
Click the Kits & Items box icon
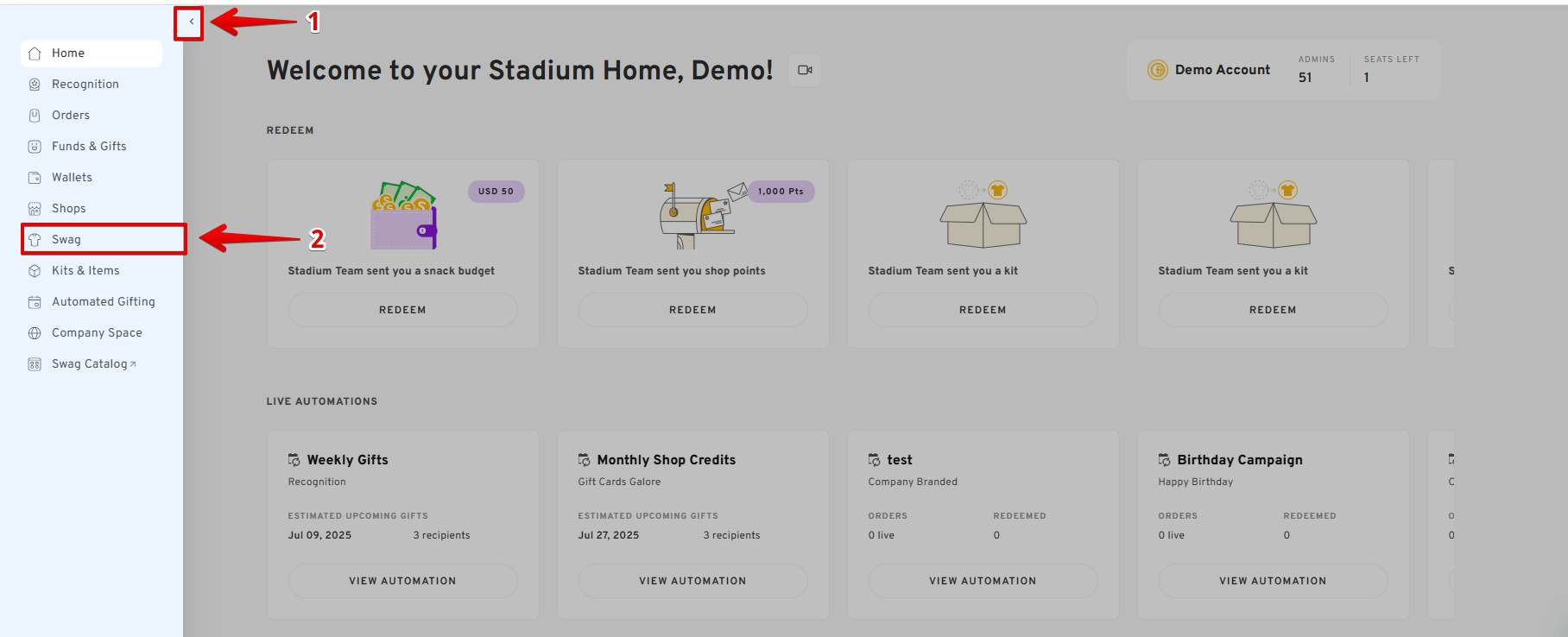point(35,271)
